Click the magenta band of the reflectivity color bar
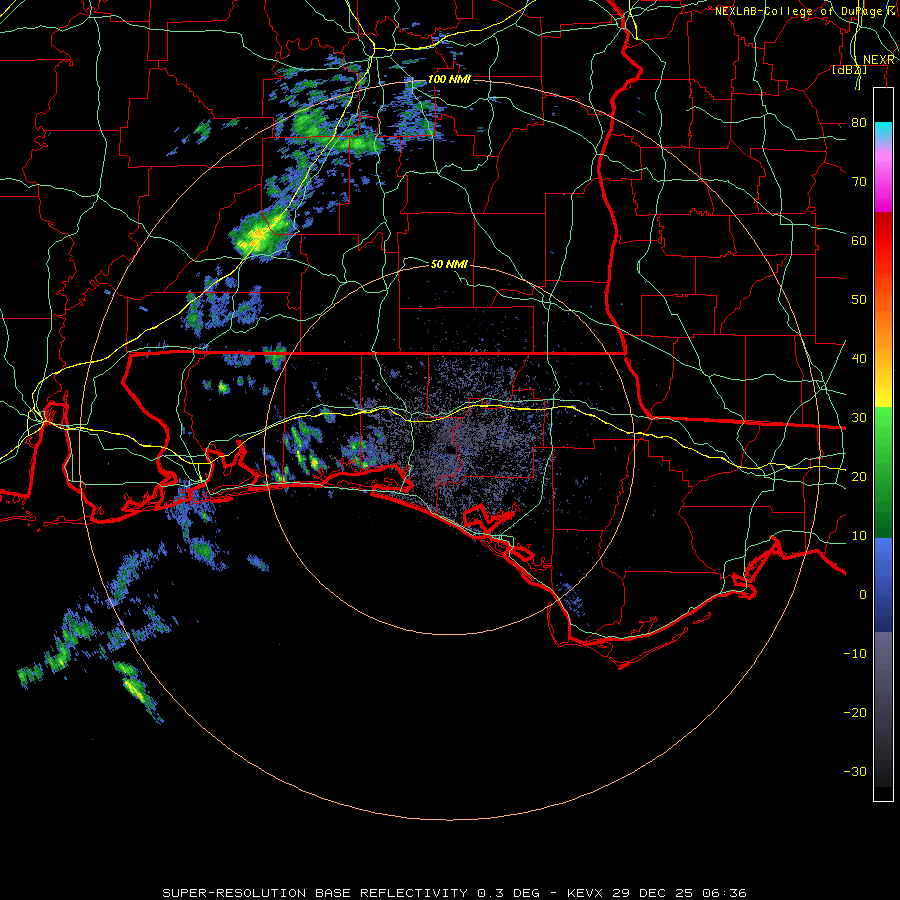This screenshot has height=900, width=900. coord(883,184)
